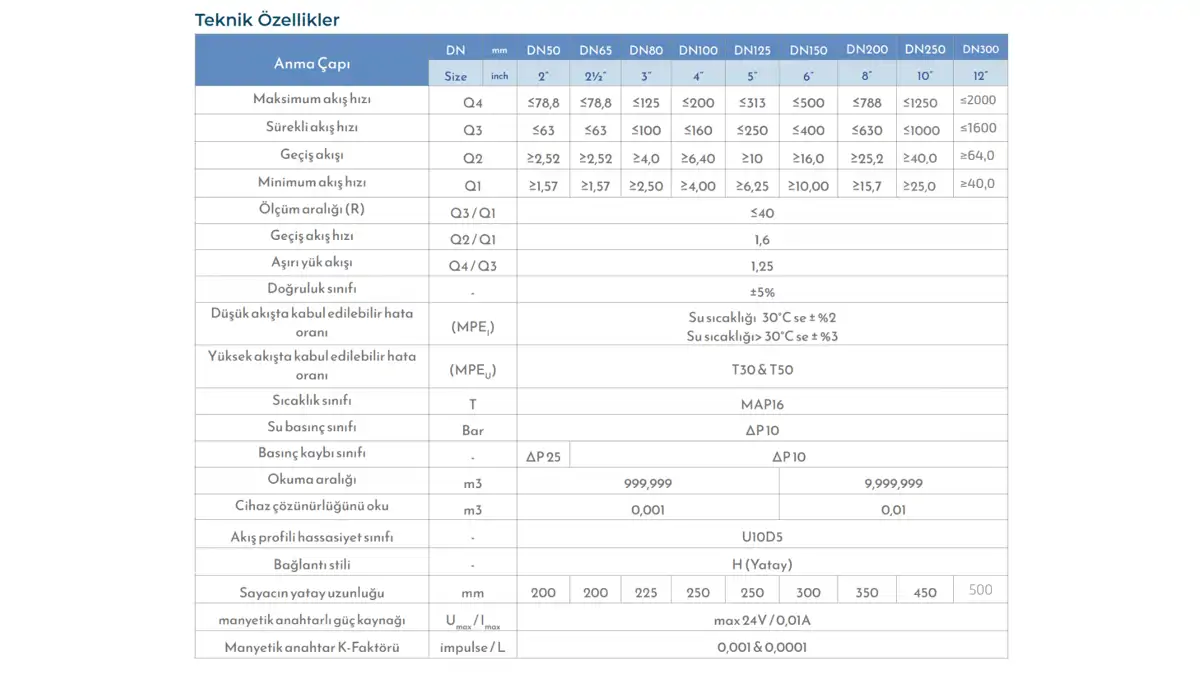Select the ≤1600 continuous flow value

click(980, 128)
